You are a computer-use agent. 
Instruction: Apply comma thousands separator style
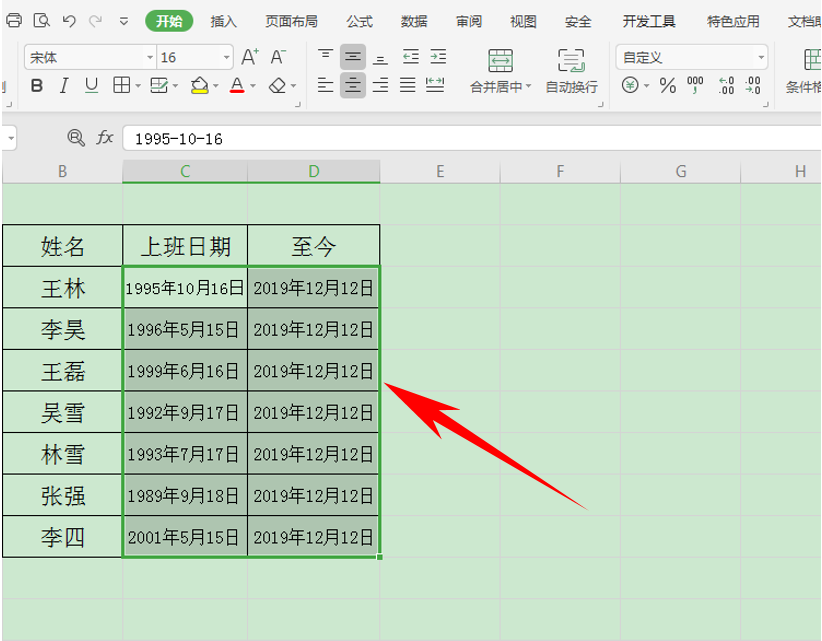coord(694,85)
